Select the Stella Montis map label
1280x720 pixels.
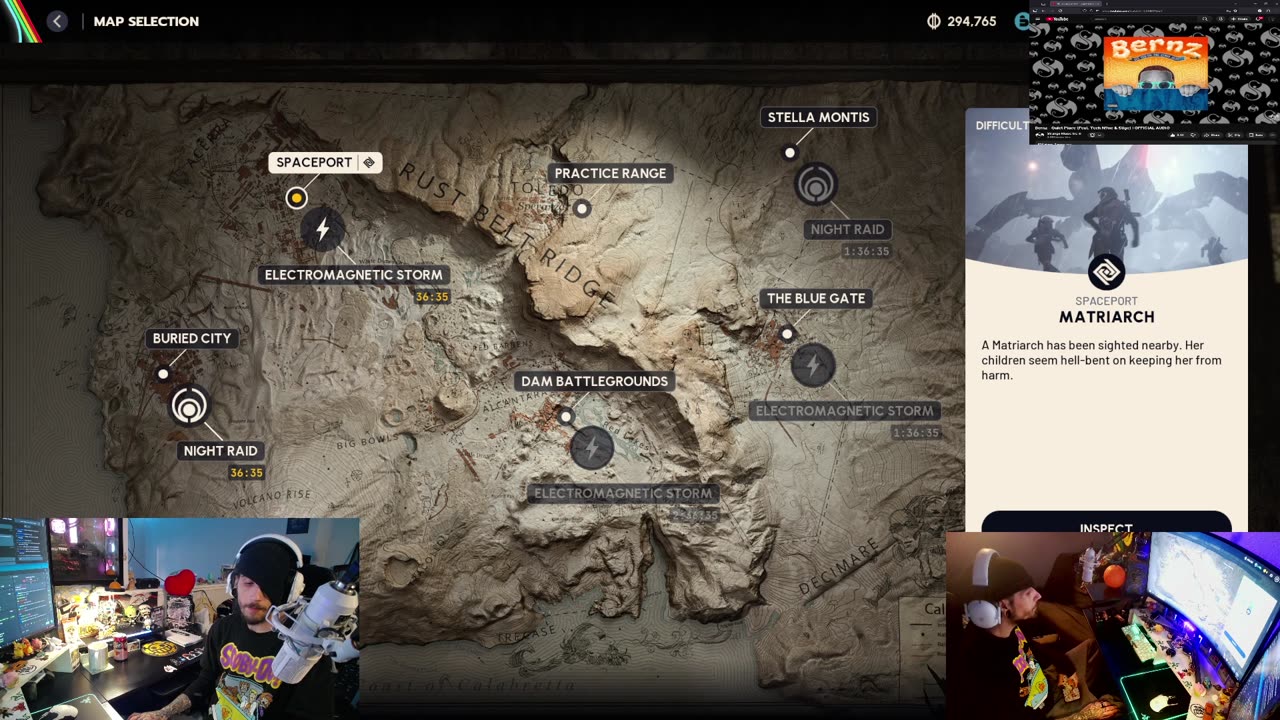(x=818, y=117)
